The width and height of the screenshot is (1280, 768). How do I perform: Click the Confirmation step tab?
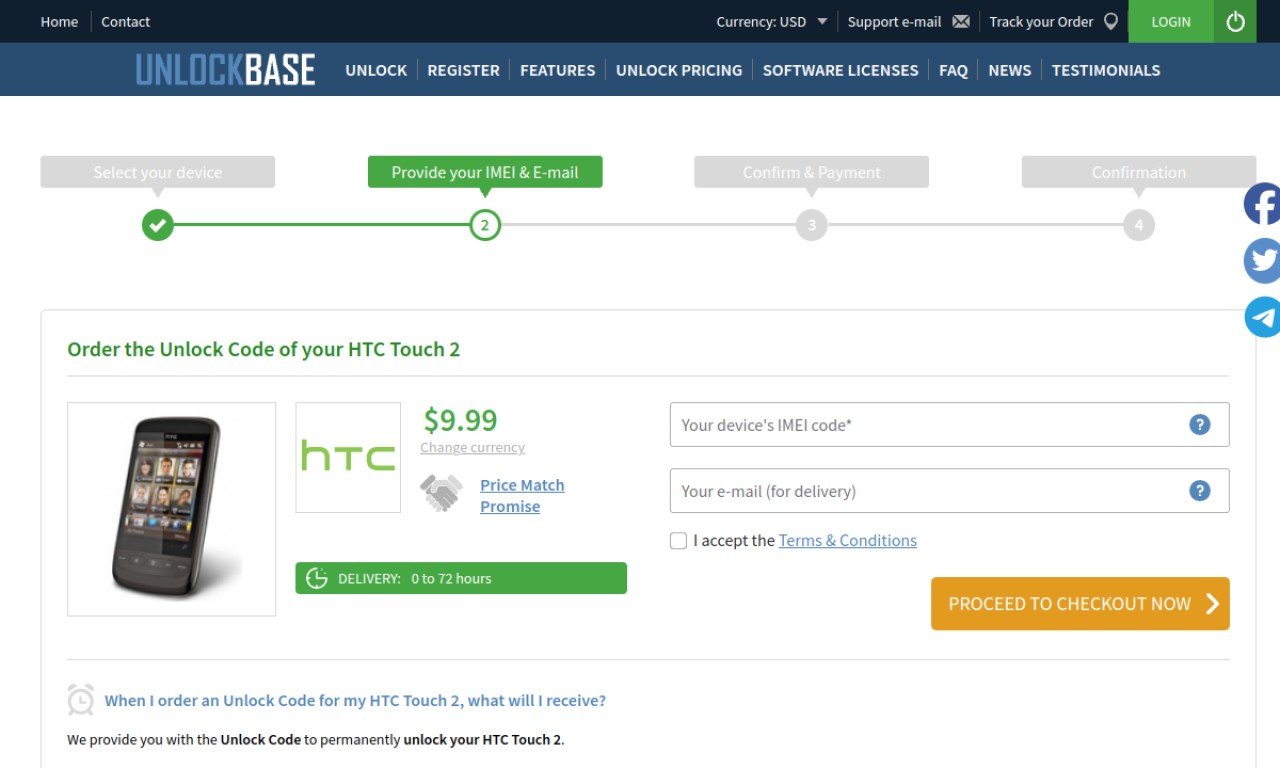point(1139,172)
